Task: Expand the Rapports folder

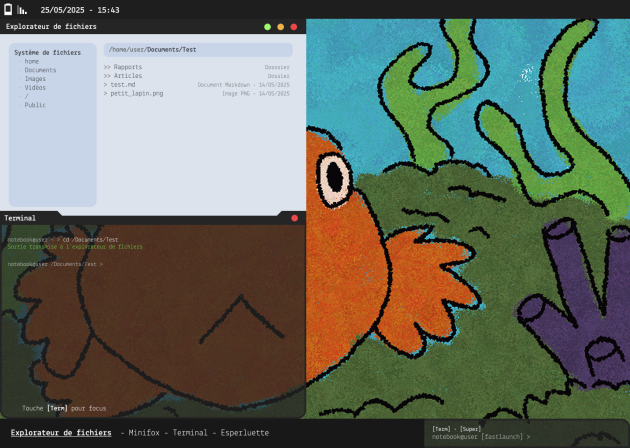Action: click(126, 67)
